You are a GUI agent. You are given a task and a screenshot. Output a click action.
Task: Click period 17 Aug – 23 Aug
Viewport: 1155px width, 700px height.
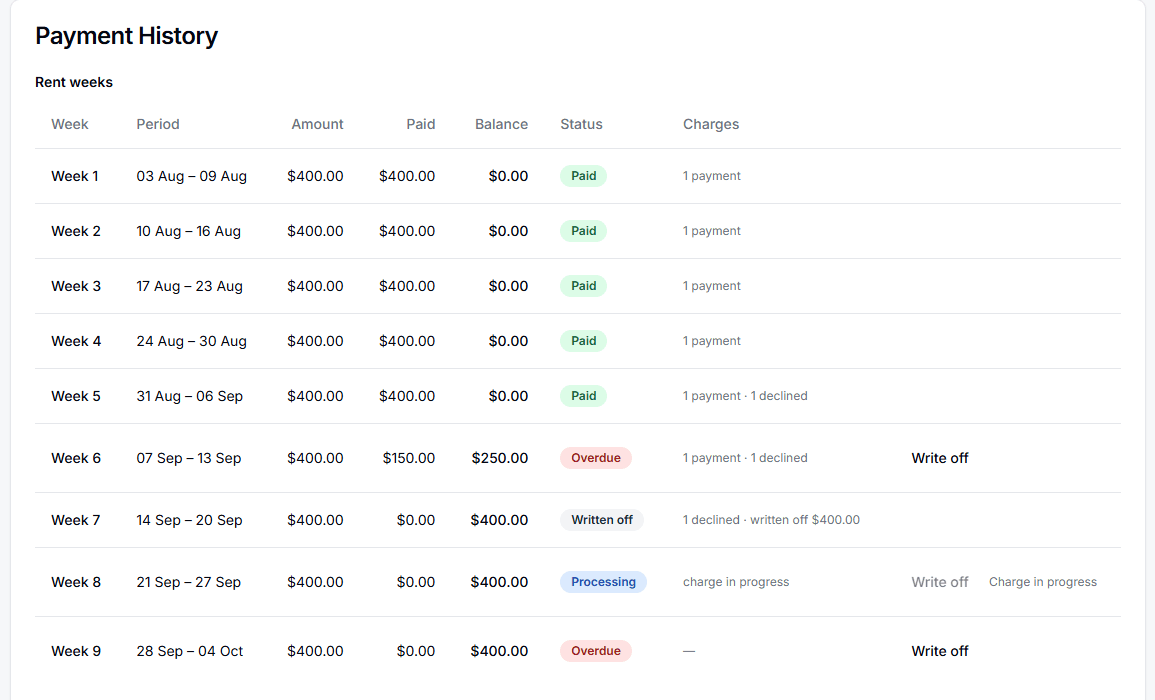point(189,286)
